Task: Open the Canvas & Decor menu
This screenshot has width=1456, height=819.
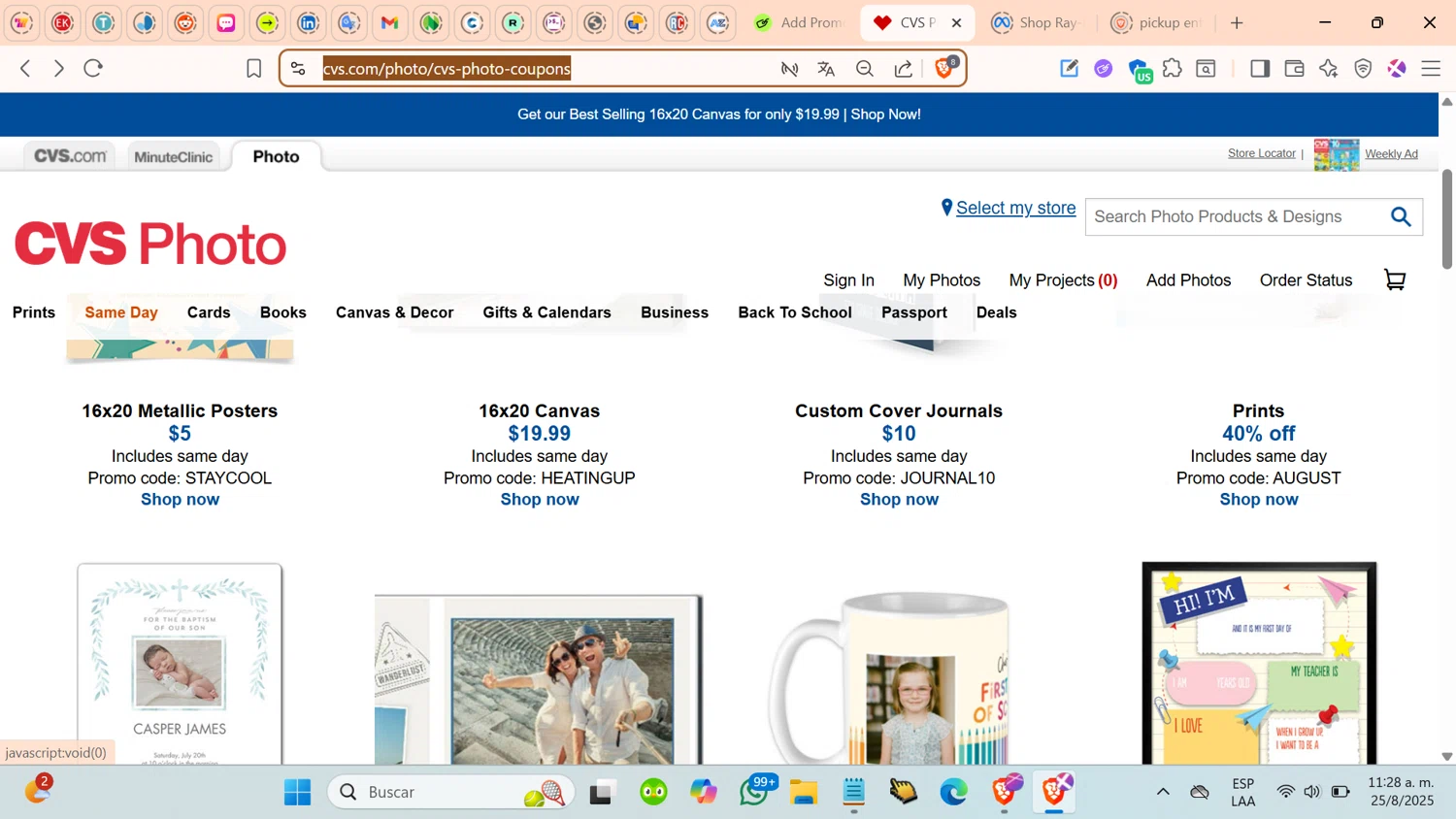Action: coord(395,312)
